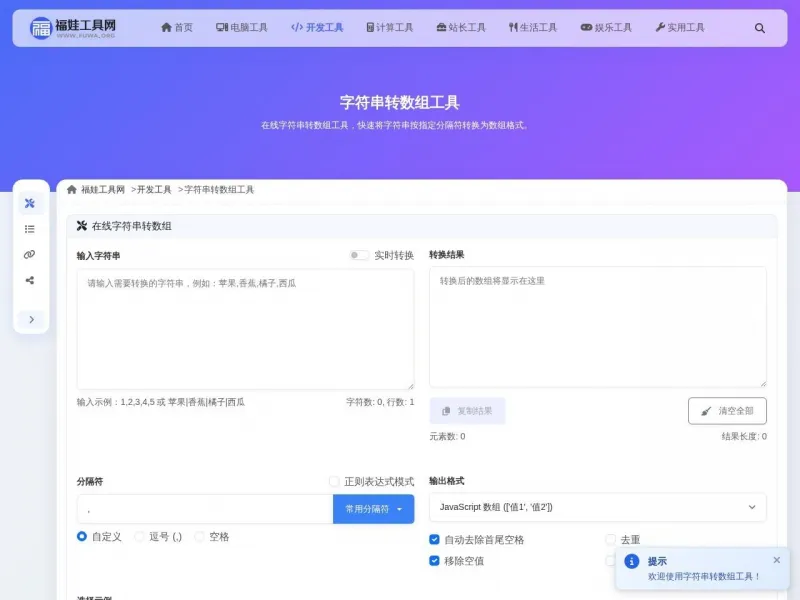800x600 pixels.
Task: Open the list icon in the sidebar
Action: coord(30,229)
